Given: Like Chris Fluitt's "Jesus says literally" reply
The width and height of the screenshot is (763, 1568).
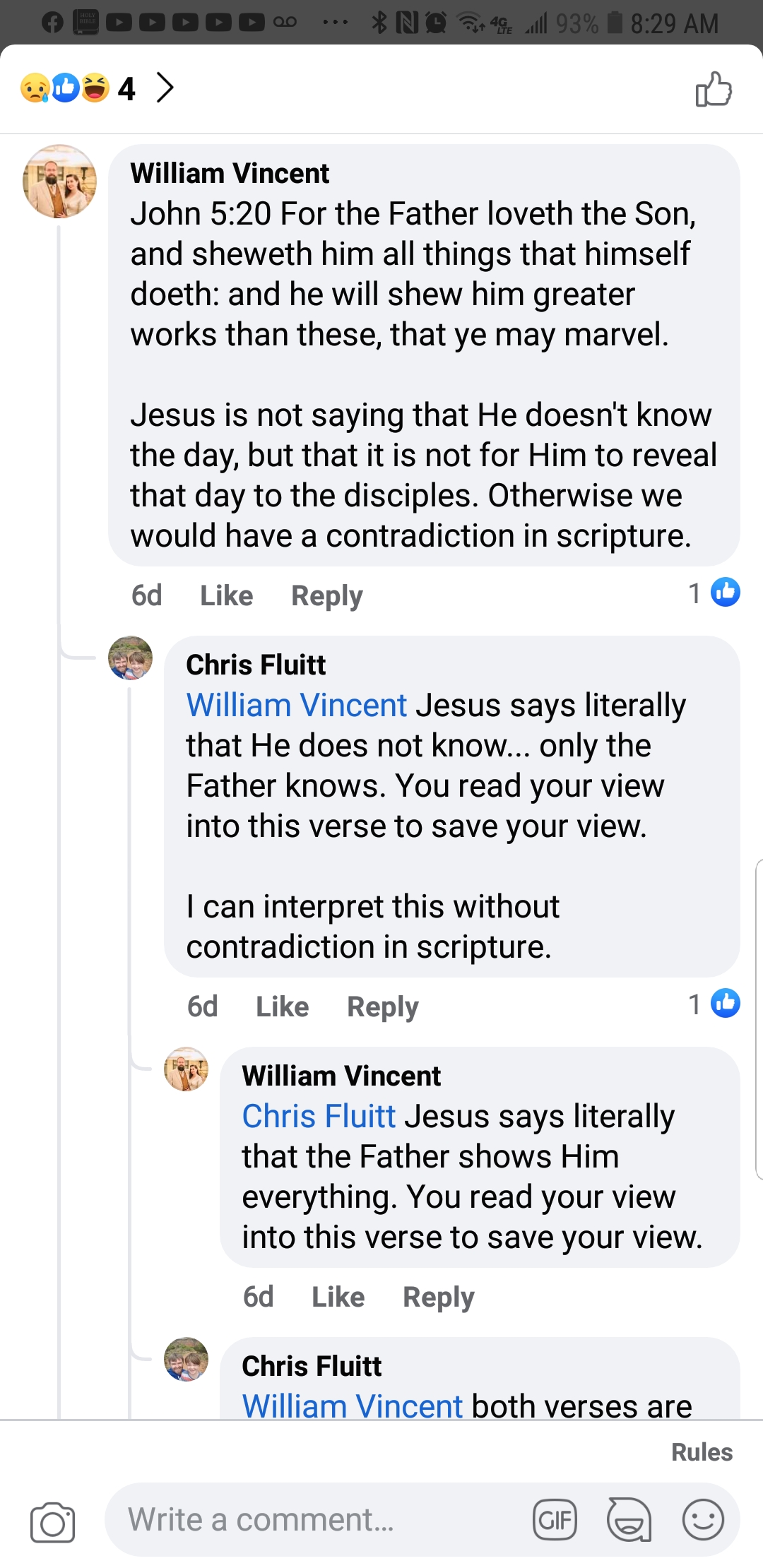Looking at the screenshot, I should 282,1006.
